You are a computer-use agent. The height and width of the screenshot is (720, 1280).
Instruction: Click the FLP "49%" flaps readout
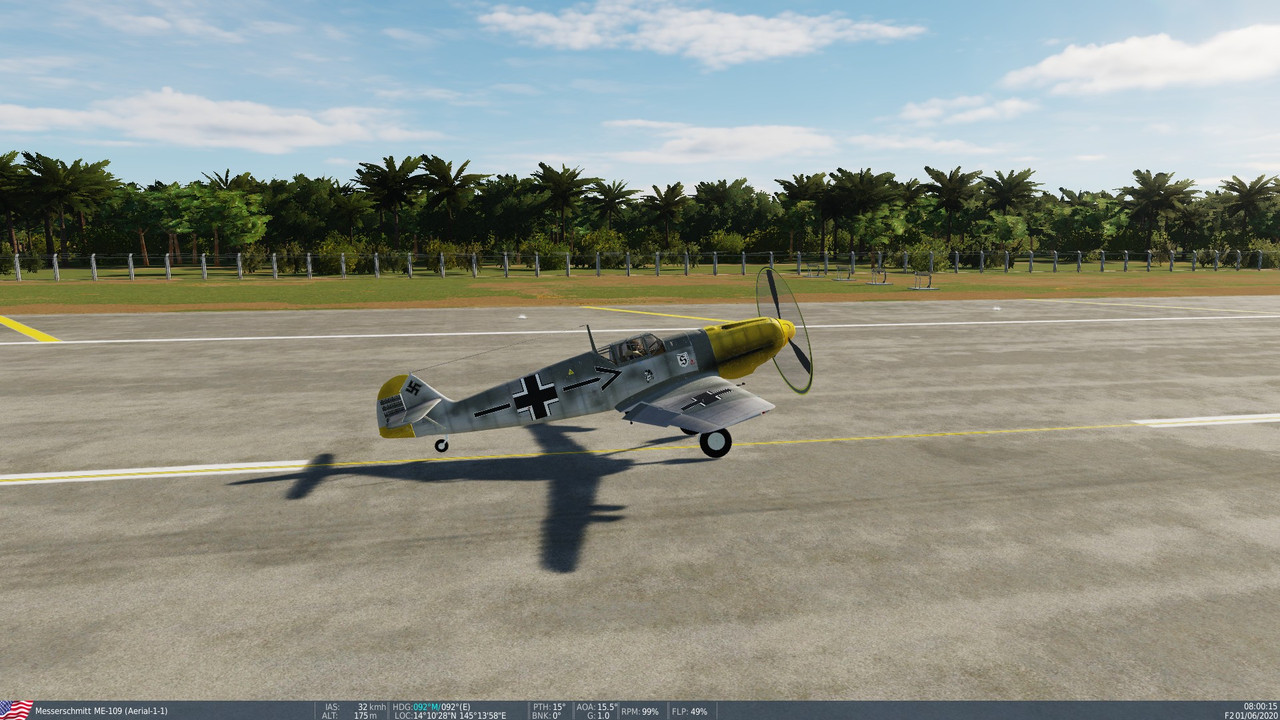point(698,711)
